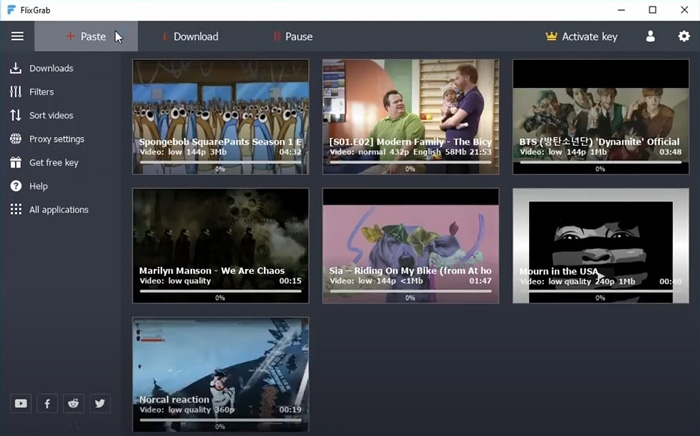Viewport: 700px width, 436px height.
Task: Open the Reddit social icon
Action: [x=73, y=403]
